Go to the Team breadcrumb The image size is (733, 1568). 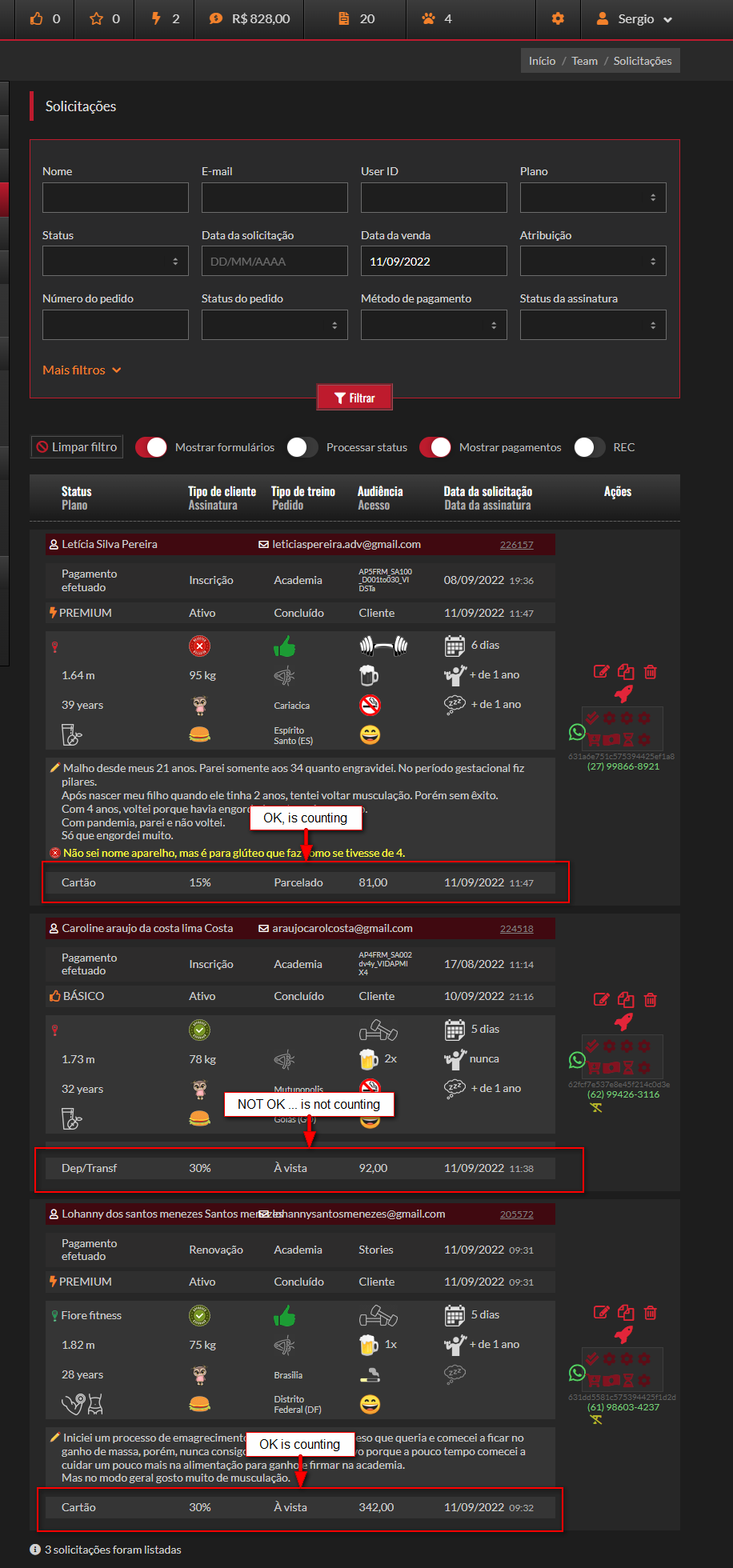click(584, 61)
